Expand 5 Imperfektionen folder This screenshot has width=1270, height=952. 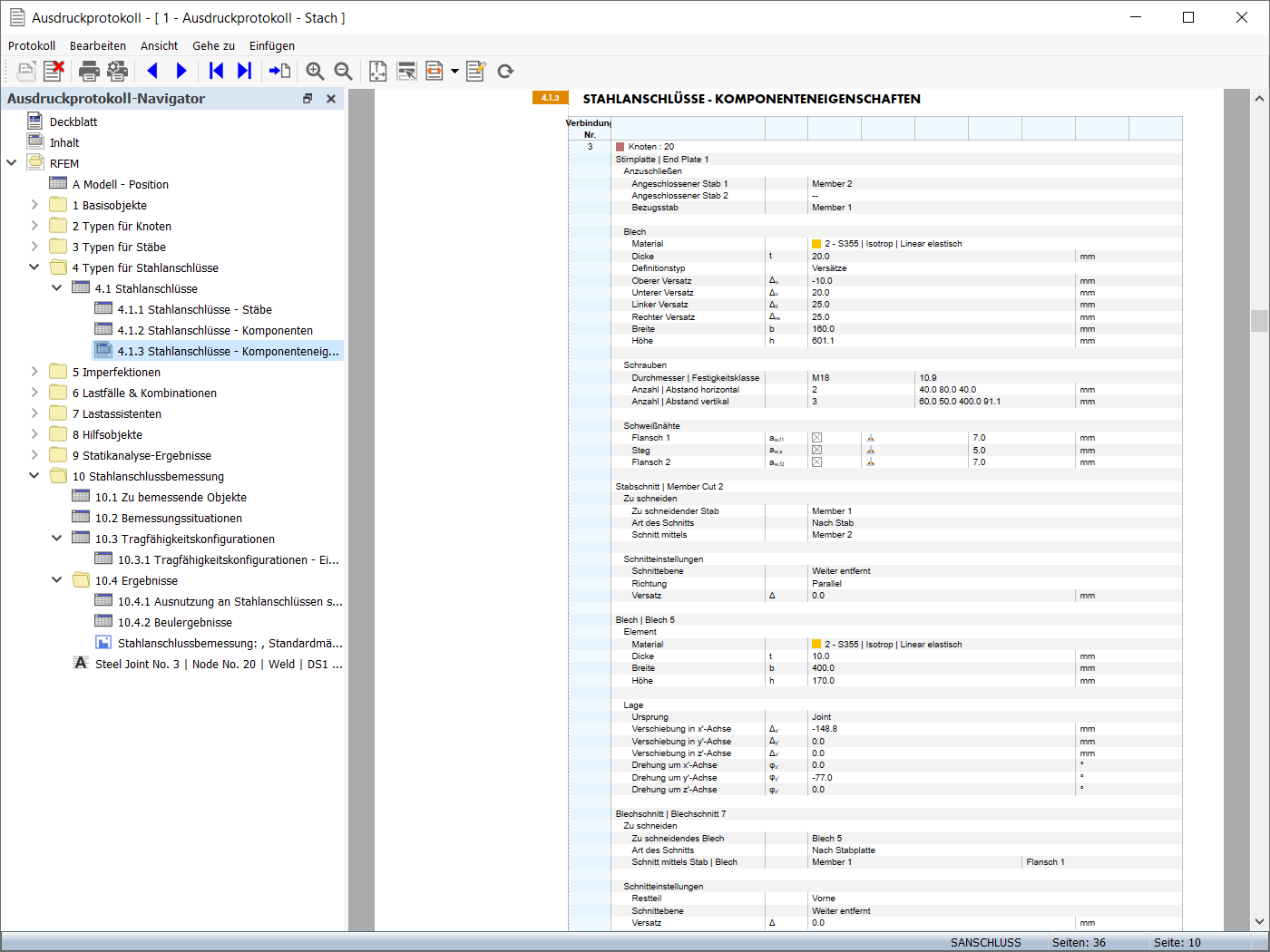click(x=34, y=372)
